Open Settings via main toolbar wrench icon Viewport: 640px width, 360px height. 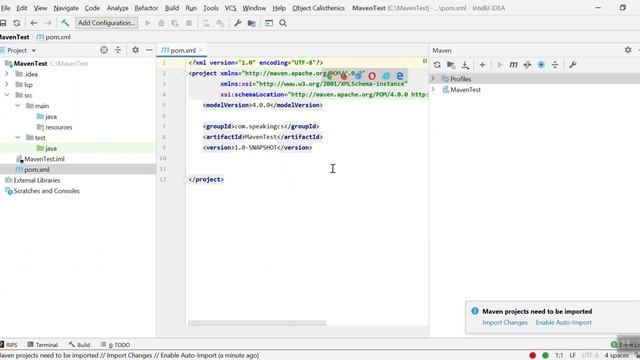pyautogui.click(x=238, y=23)
